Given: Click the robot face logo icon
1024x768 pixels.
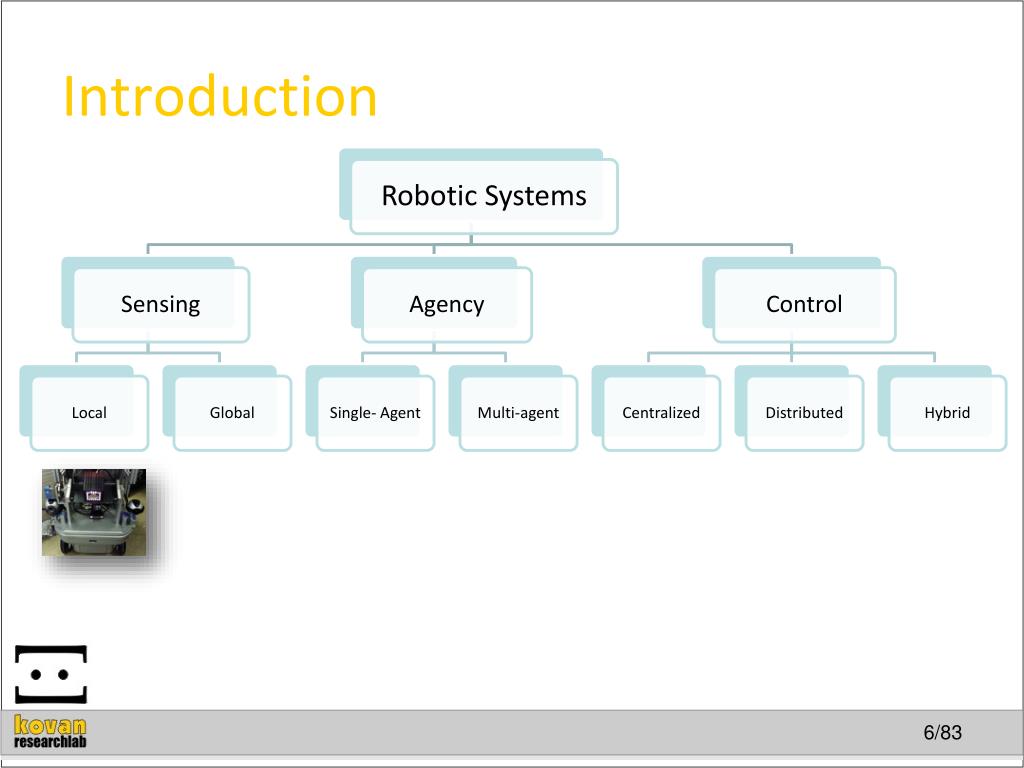Looking at the screenshot, I should pos(51,675).
